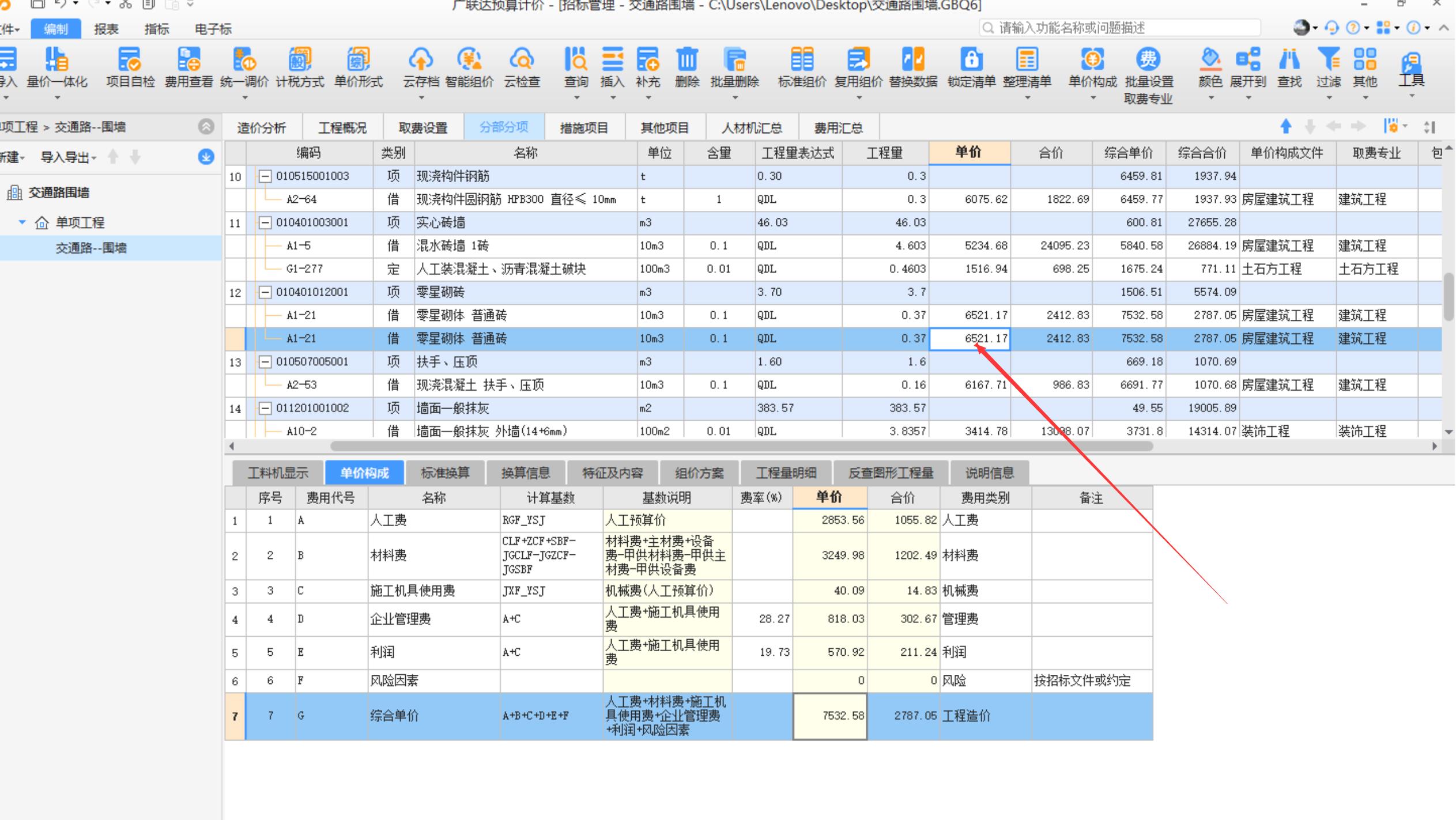The width and height of the screenshot is (1456, 820).
Task: Open 单价形式 tool
Action: 359,67
